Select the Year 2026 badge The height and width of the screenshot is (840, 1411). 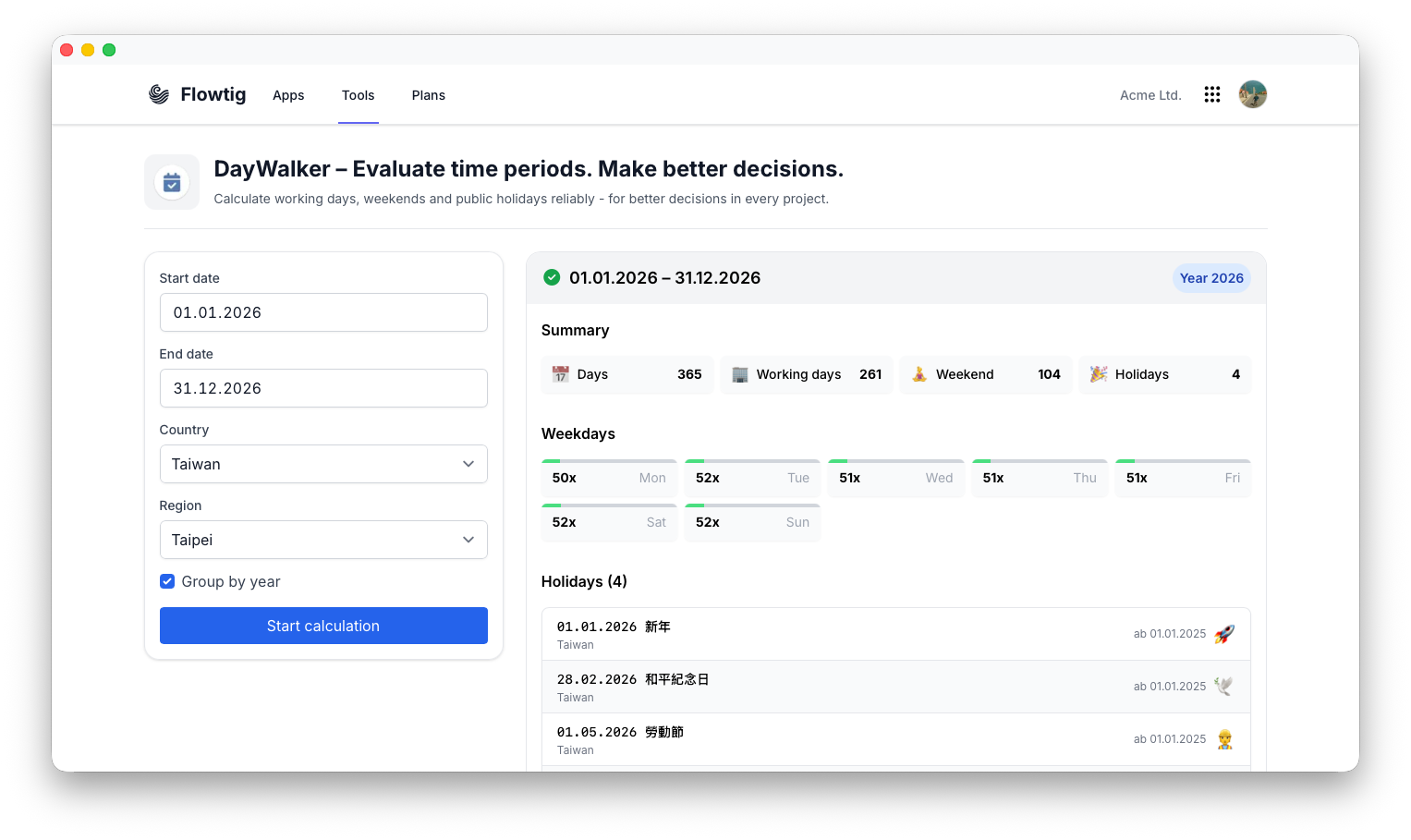(1211, 278)
